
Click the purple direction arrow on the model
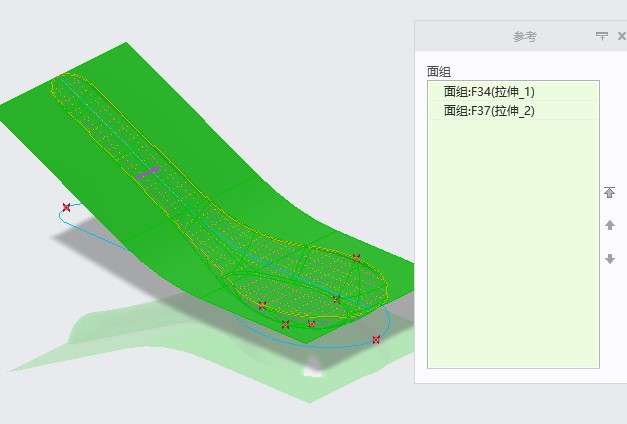148,173
